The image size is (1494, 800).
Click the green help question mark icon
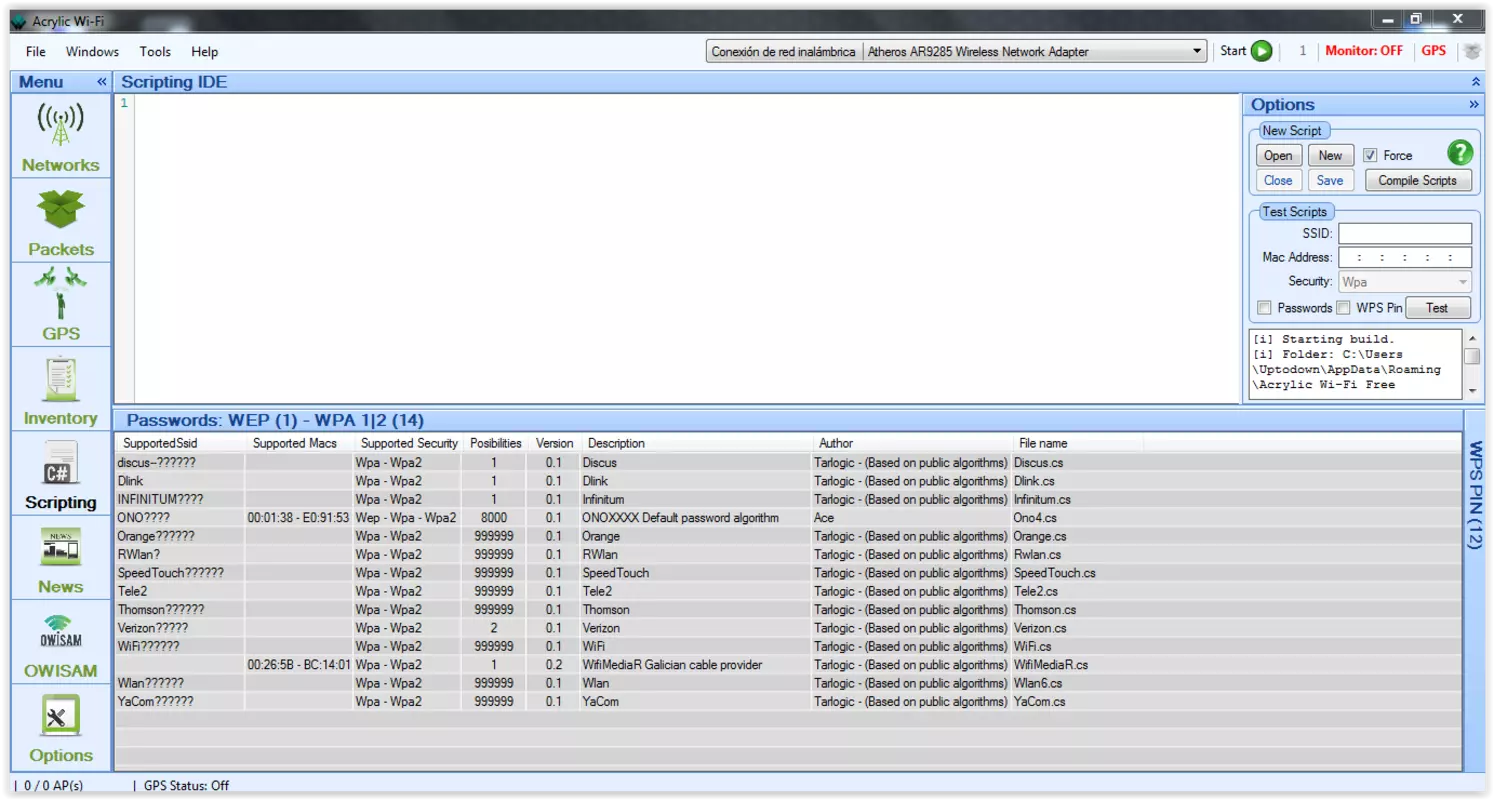point(1460,153)
